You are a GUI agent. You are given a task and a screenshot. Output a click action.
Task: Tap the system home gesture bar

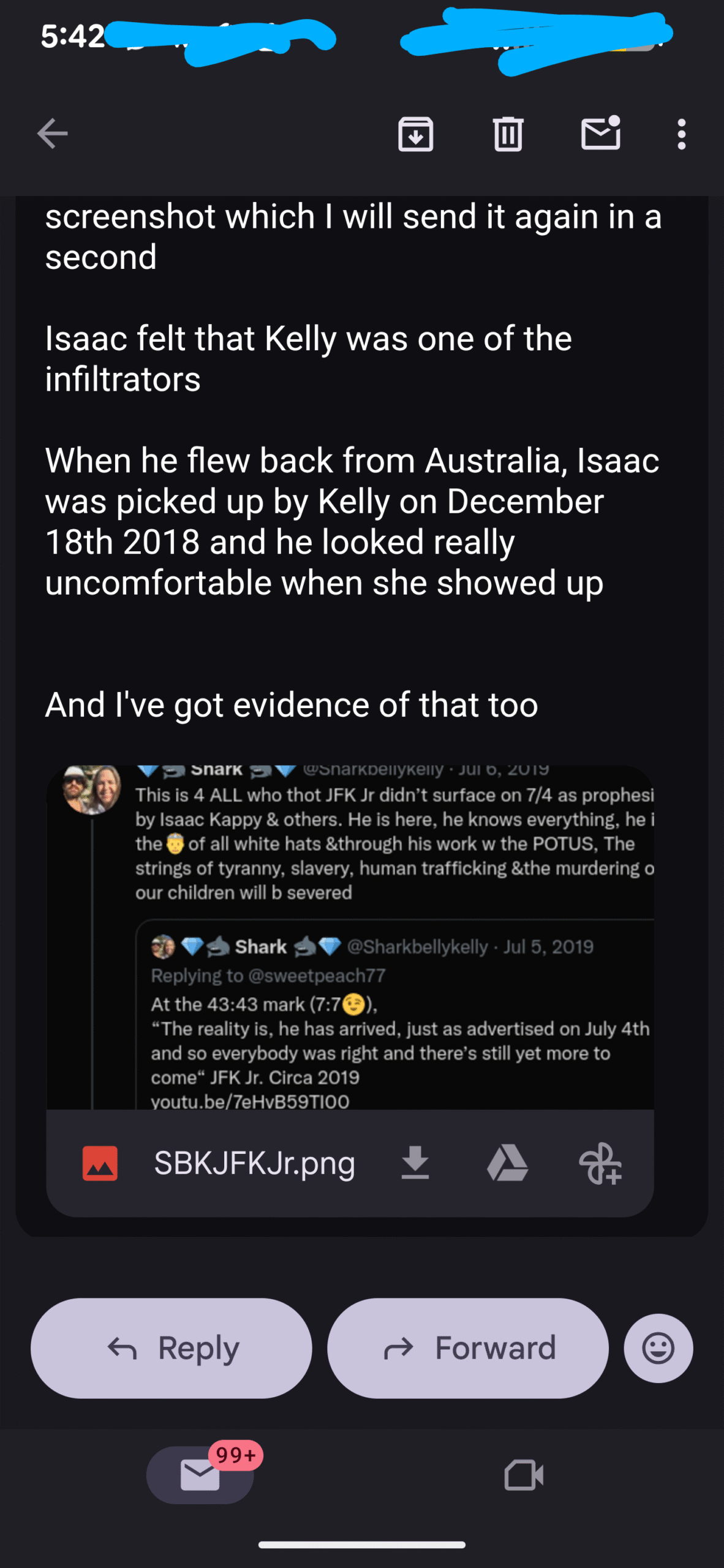(361, 1545)
